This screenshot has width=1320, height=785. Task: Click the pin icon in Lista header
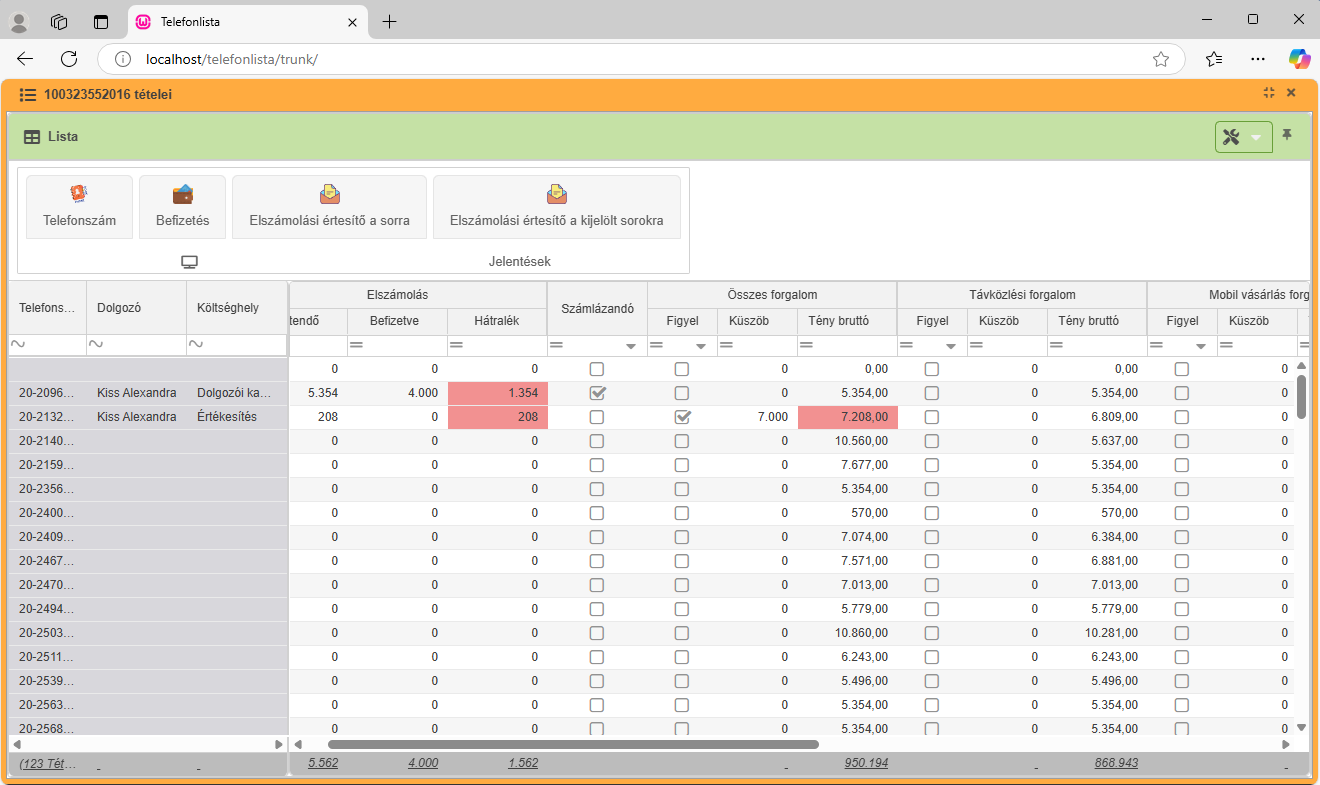pyautogui.click(x=1287, y=135)
